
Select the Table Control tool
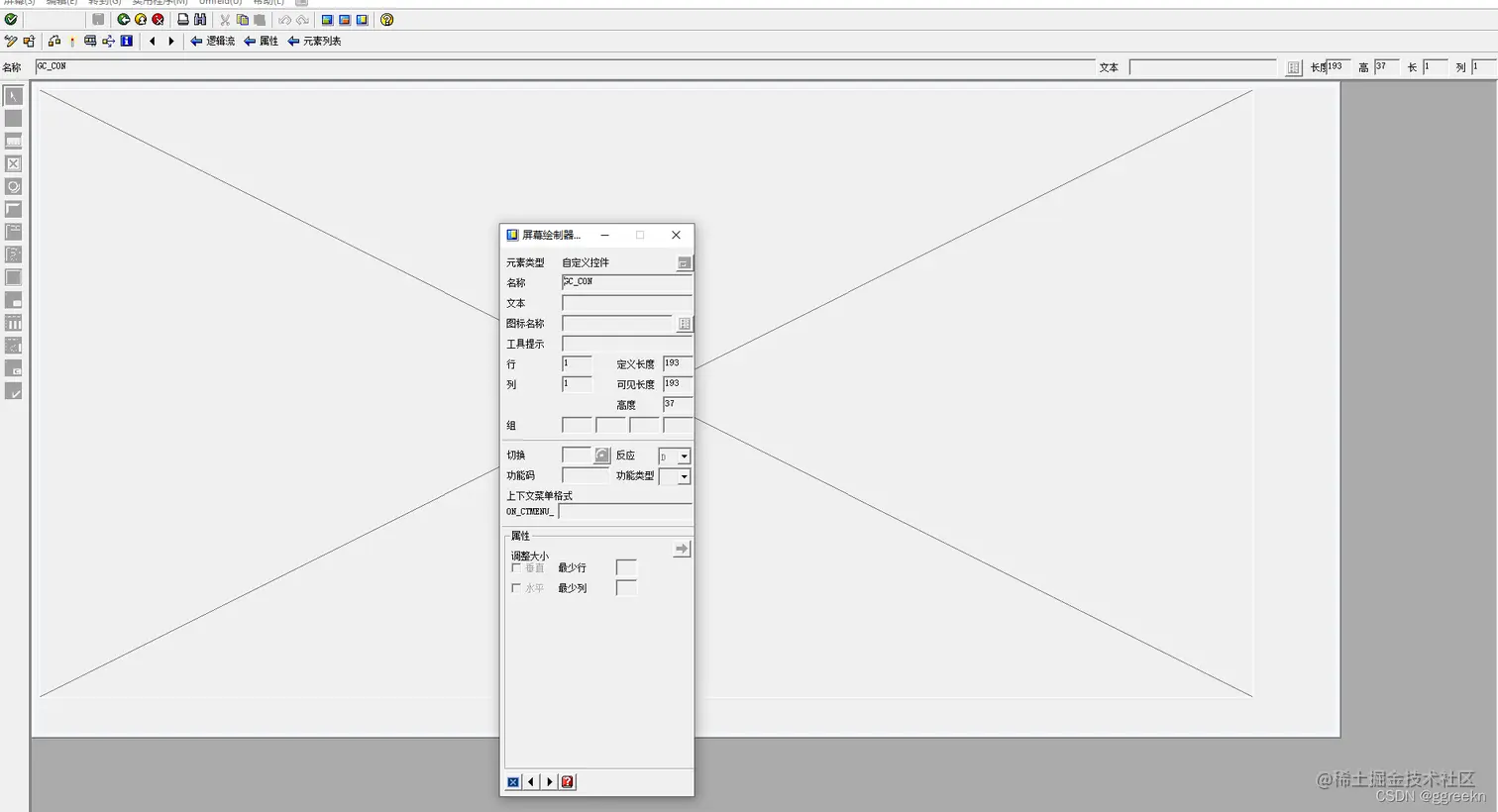pos(13,323)
